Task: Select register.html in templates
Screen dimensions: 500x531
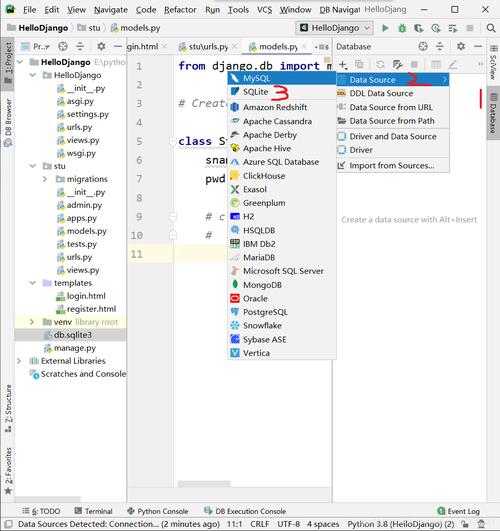Action: [91, 309]
